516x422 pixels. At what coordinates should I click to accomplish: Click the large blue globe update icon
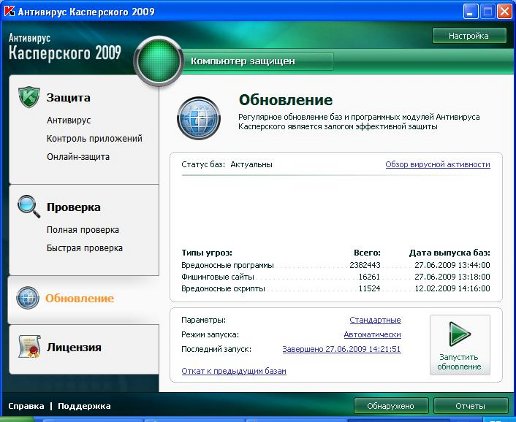[199, 118]
